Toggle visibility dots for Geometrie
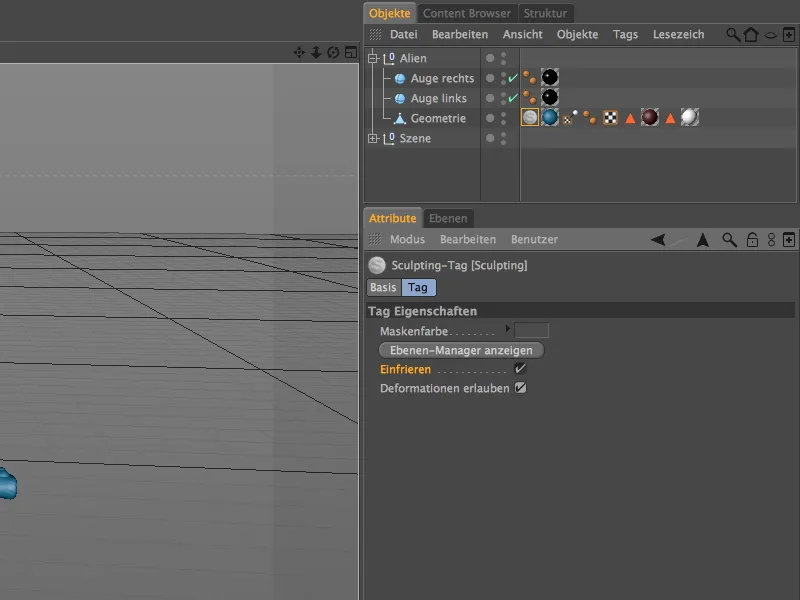This screenshot has height=600, width=800. pos(504,118)
